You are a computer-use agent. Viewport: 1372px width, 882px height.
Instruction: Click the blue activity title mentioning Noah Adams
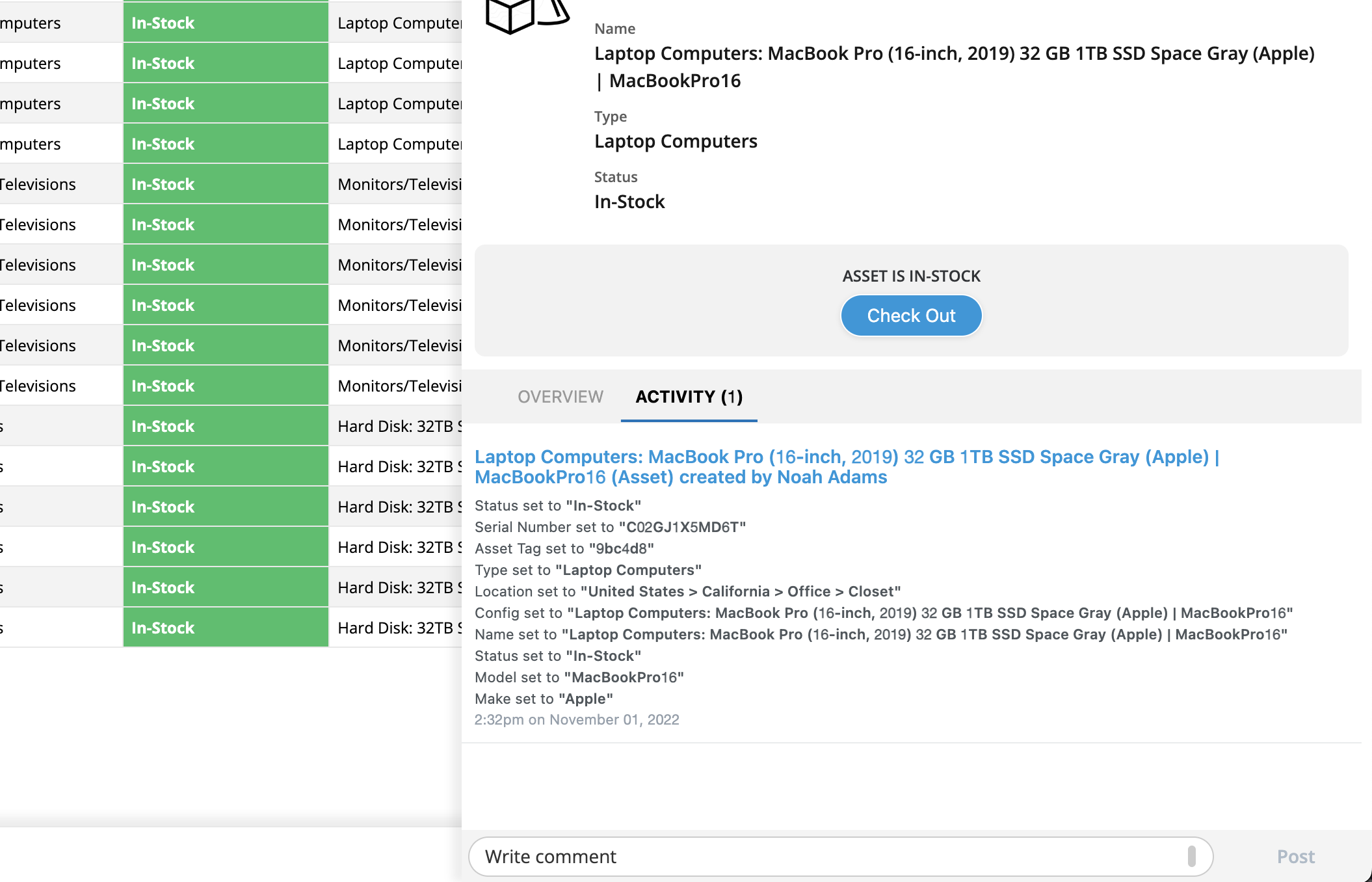click(x=780, y=466)
